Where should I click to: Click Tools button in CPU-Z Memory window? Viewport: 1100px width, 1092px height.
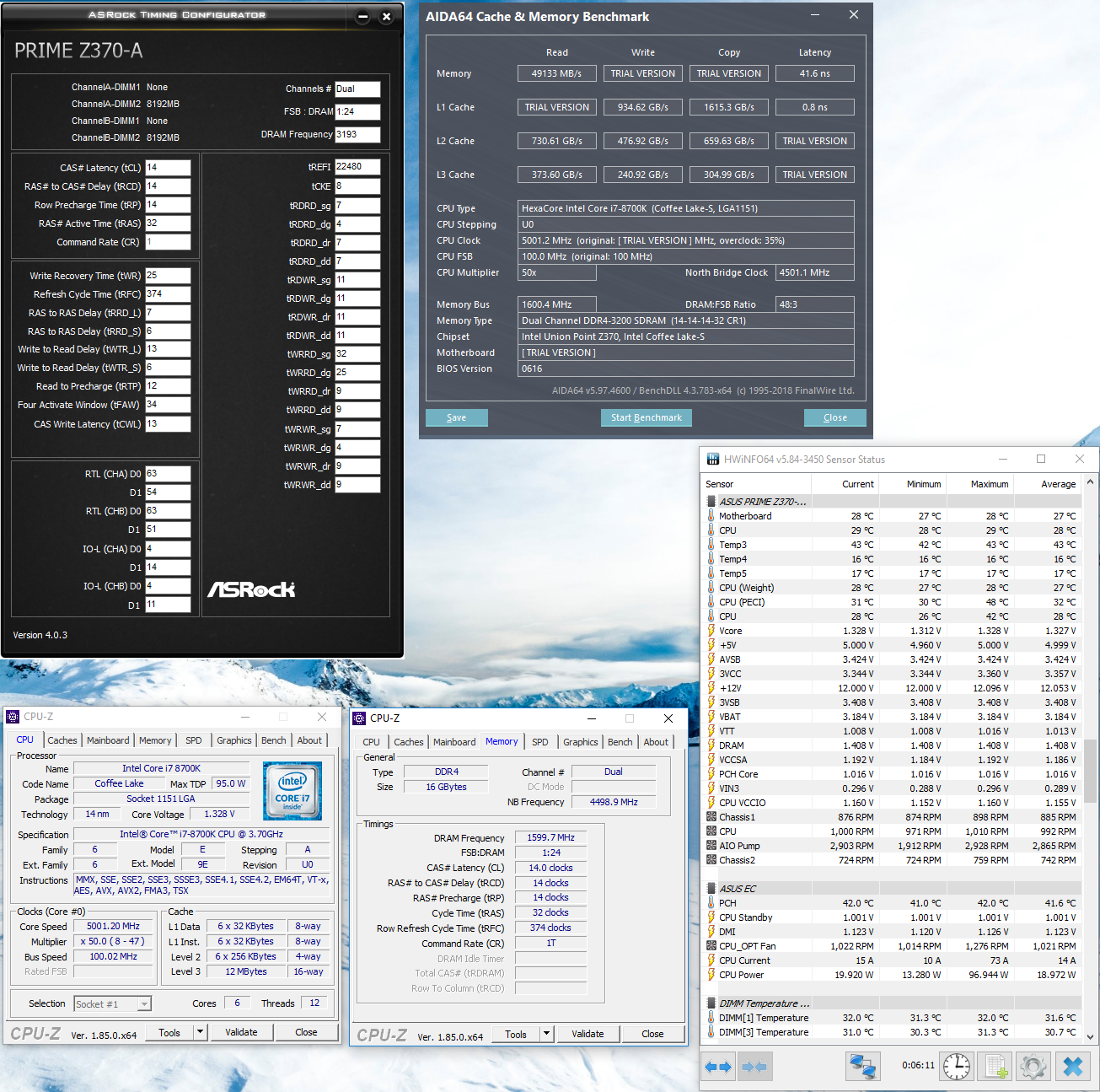tap(516, 1034)
